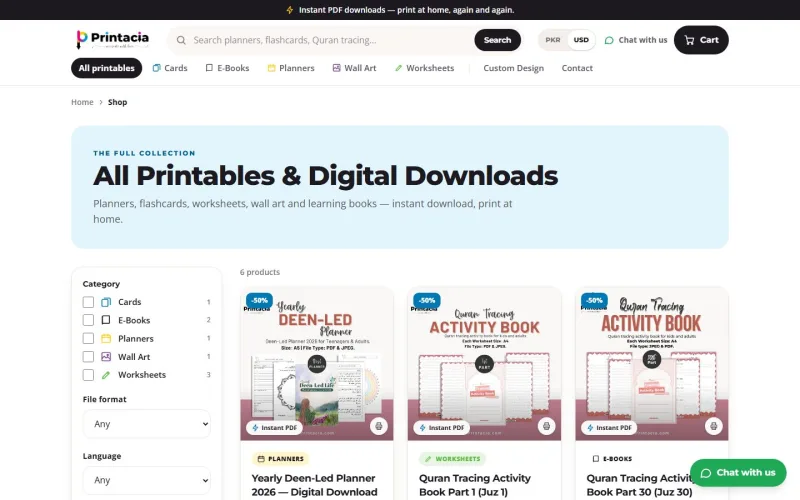The width and height of the screenshot is (800, 500).
Task: Open Juz 1 Activity Book product image
Action: point(484,364)
